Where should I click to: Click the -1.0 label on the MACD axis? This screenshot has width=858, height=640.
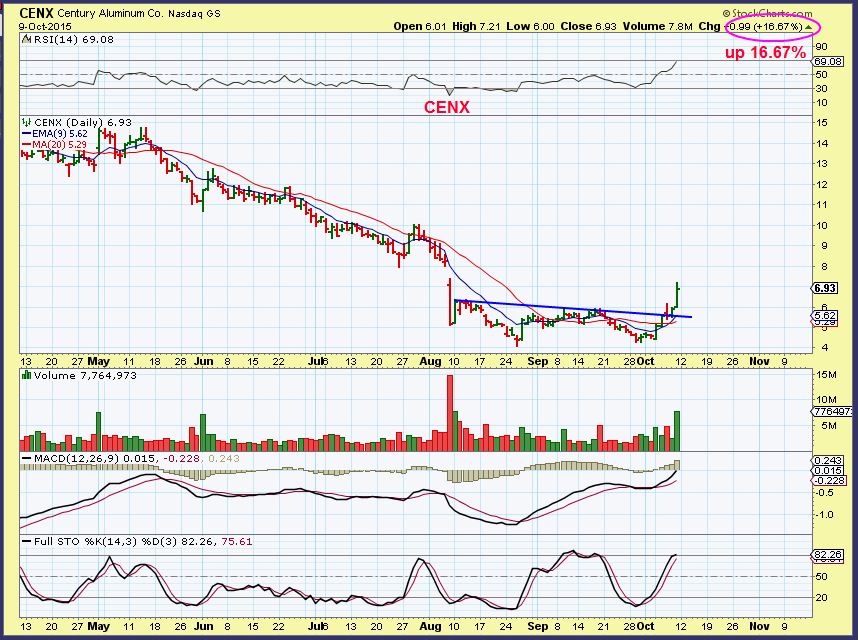(x=824, y=514)
